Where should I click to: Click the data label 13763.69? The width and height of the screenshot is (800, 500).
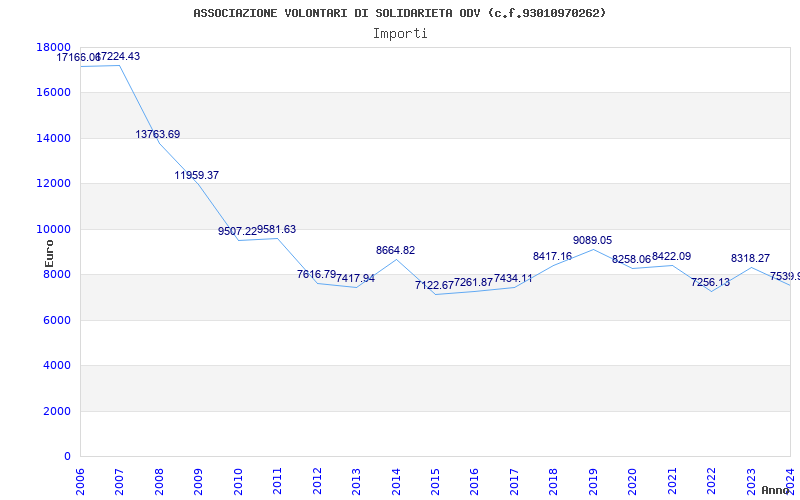158,134
